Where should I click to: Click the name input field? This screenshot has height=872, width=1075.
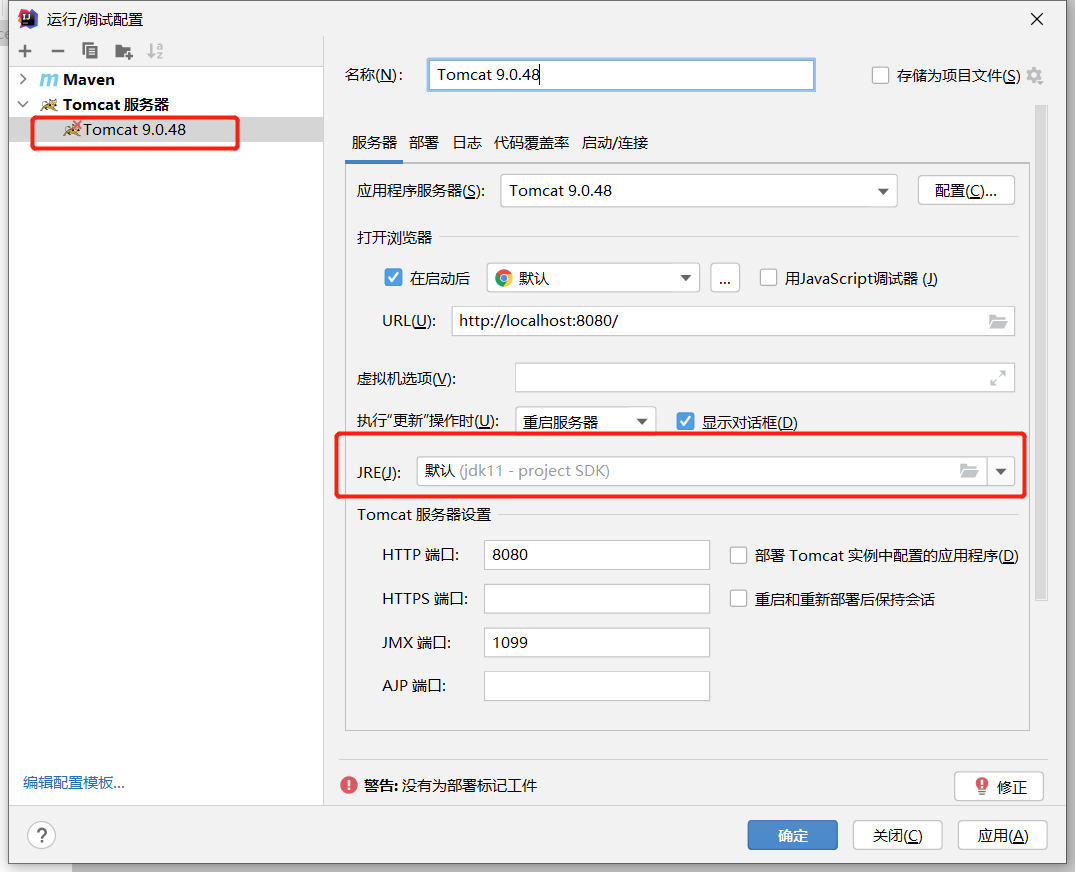pyautogui.click(x=621, y=75)
